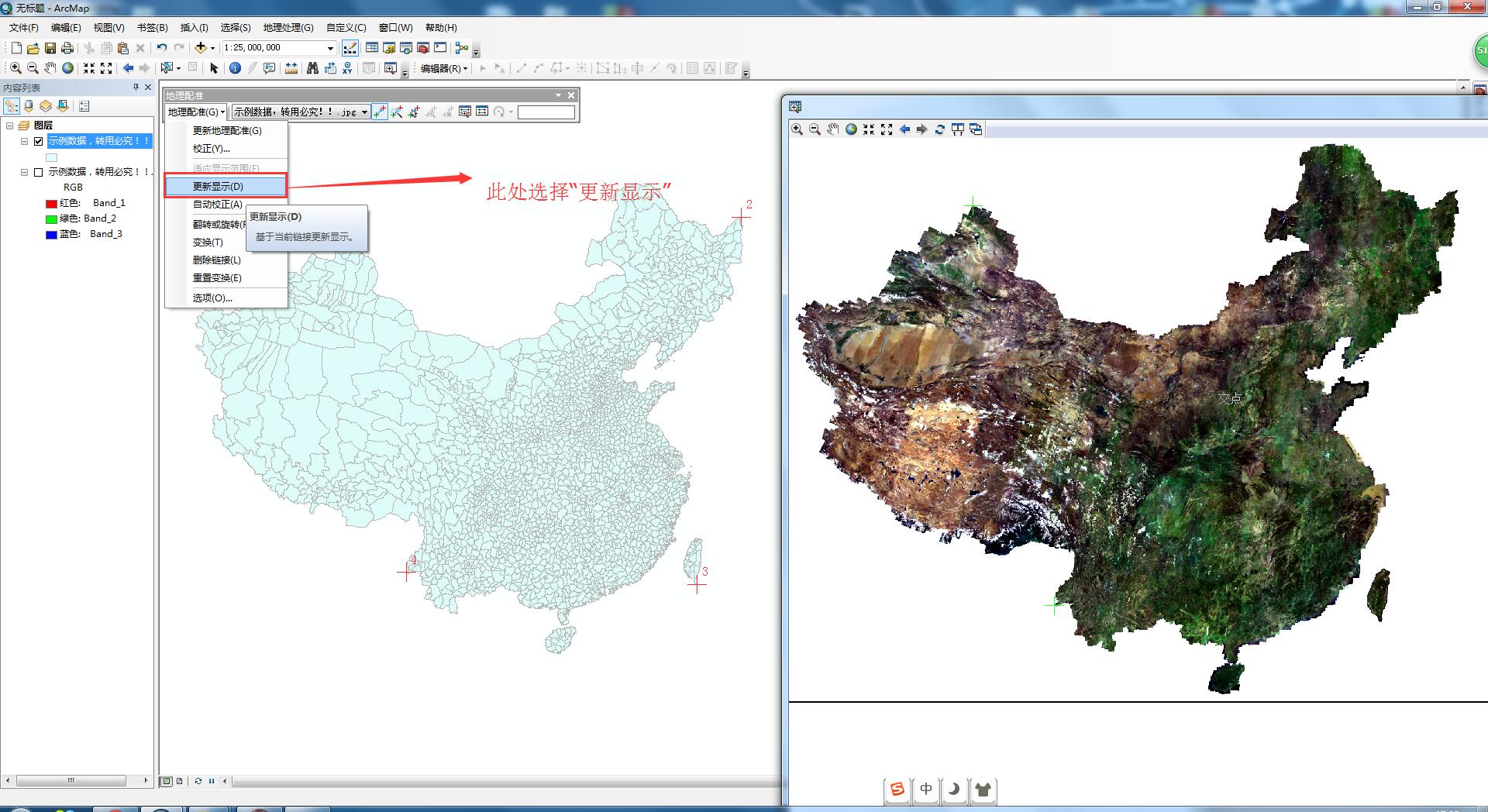
Task: Select the Identify tool
Action: click(x=235, y=68)
